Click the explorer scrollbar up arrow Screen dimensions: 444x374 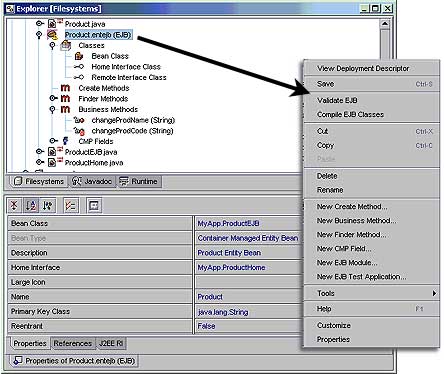[385, 24]
